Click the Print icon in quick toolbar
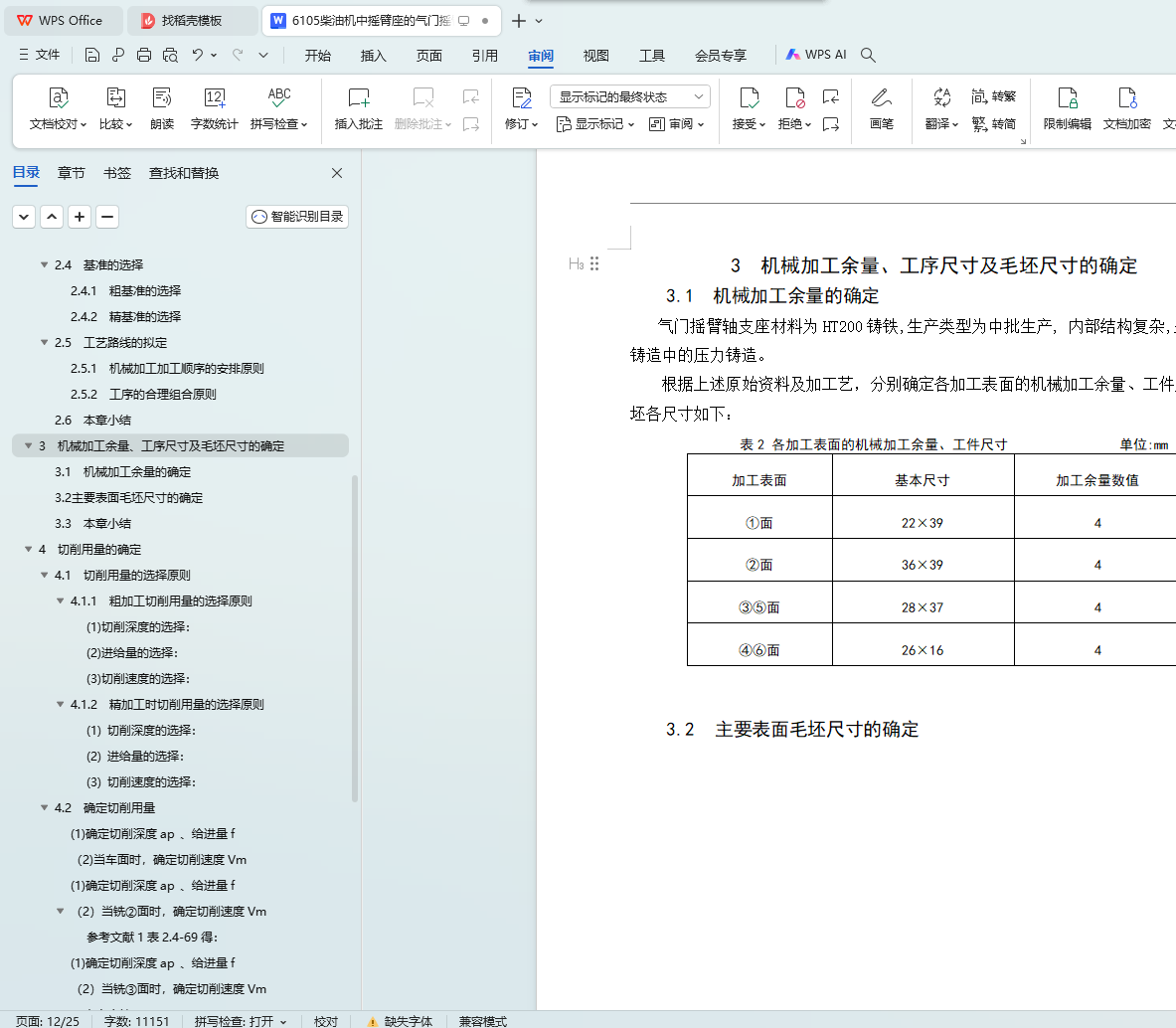The height and width of the screenshot is (1028, 1176). pos(144,55)
